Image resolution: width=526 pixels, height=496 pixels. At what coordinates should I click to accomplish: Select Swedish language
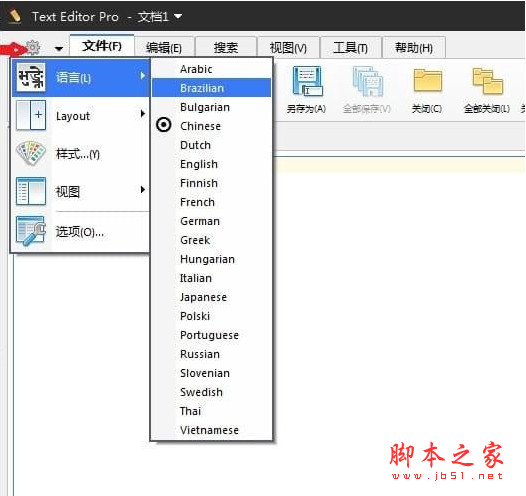(x=211, y=392)
